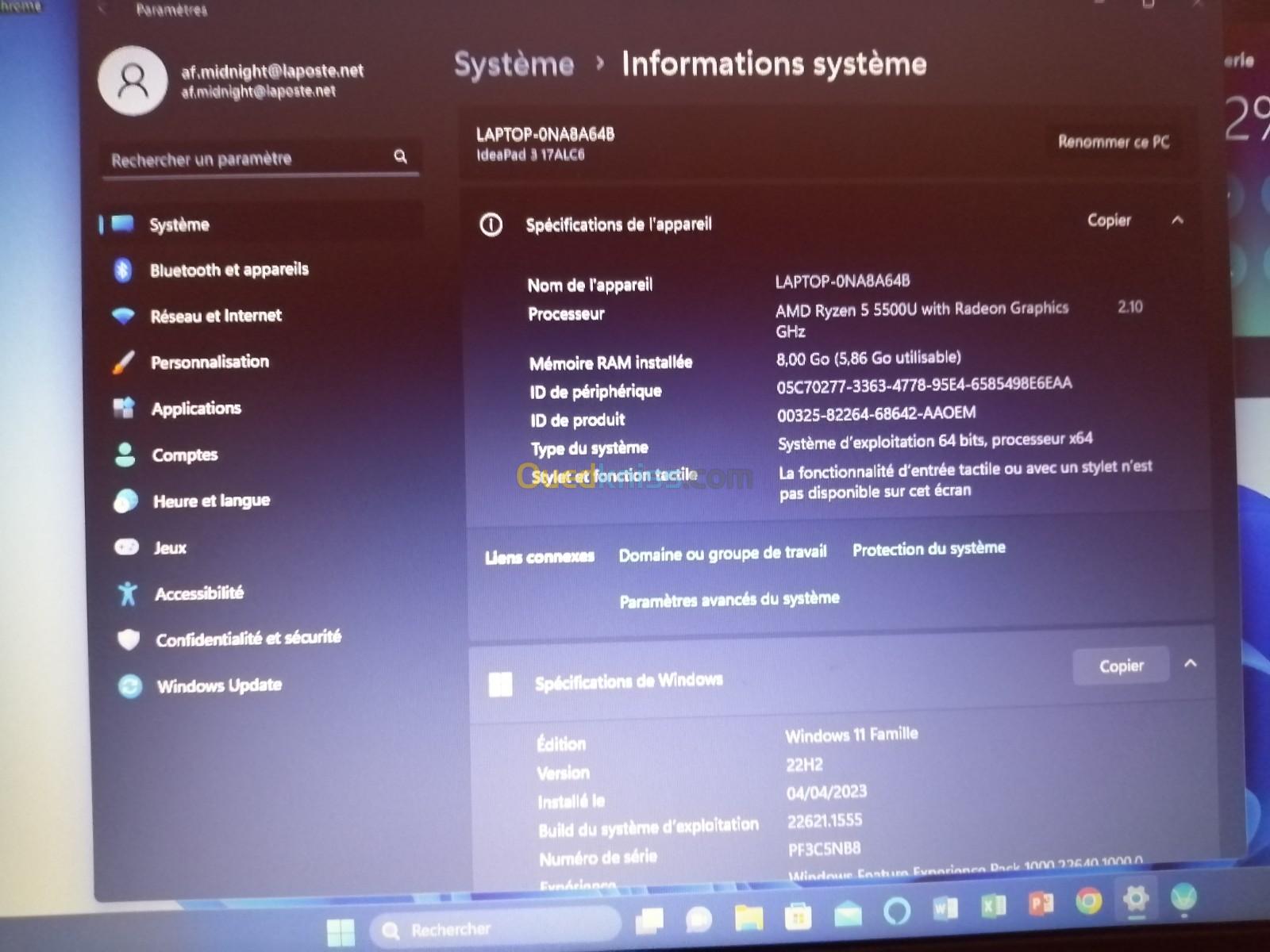Click Renommer ce PC button

(1114, 142)
